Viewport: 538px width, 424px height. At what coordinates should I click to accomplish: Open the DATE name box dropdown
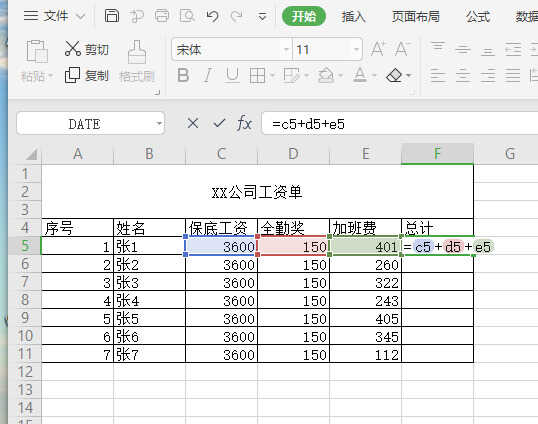coord(159,123)
